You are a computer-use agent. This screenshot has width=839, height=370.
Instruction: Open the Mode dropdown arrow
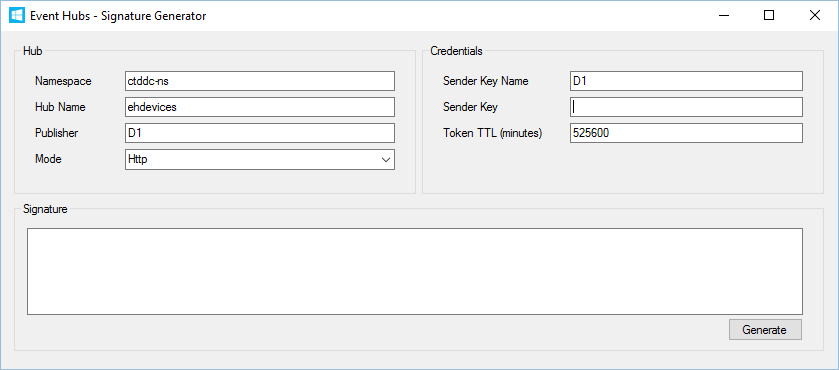(385, 160)
